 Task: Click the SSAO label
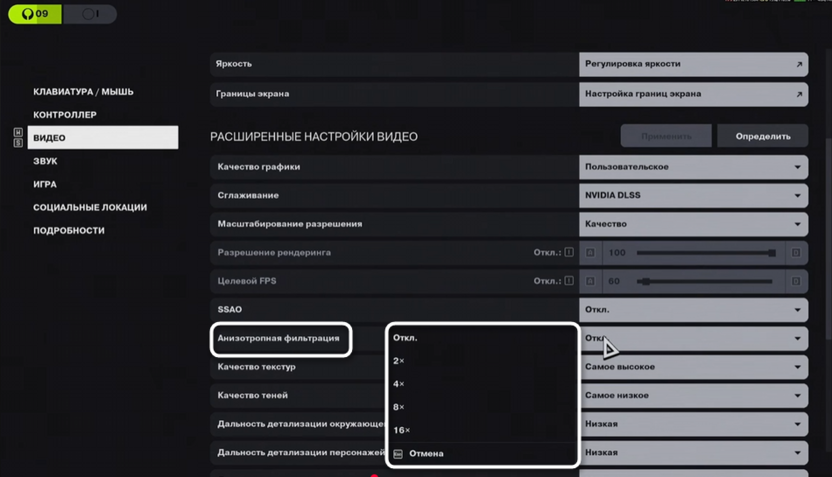[229, 310]
